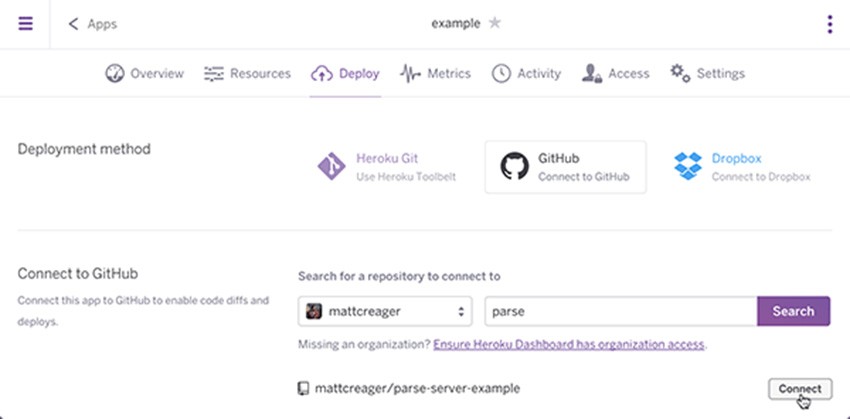
Task: Click the GitHub octocat icon
Action: [514, 166]
